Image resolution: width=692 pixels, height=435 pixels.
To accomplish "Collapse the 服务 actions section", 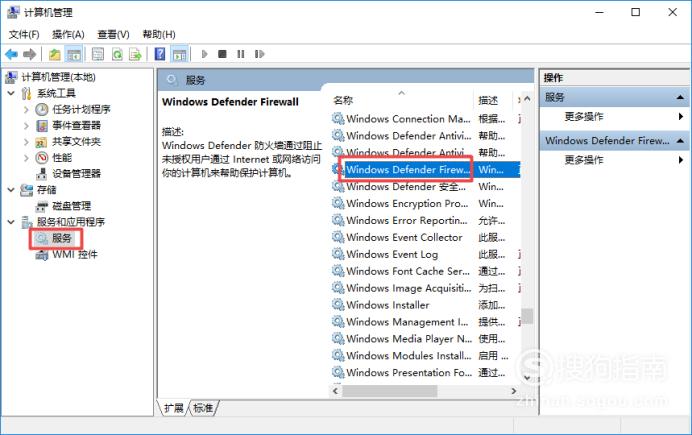I will point(680,98).
